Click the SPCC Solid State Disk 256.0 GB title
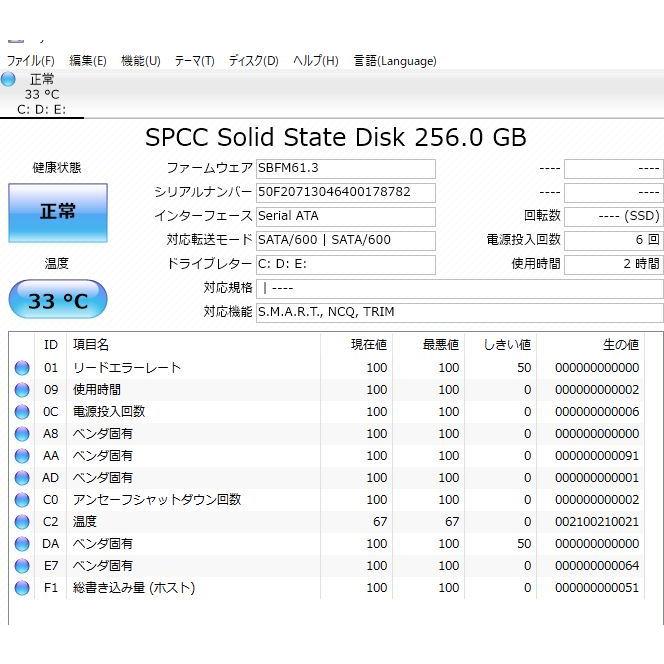Screen dimensions: 664x664 pos(336,138)
